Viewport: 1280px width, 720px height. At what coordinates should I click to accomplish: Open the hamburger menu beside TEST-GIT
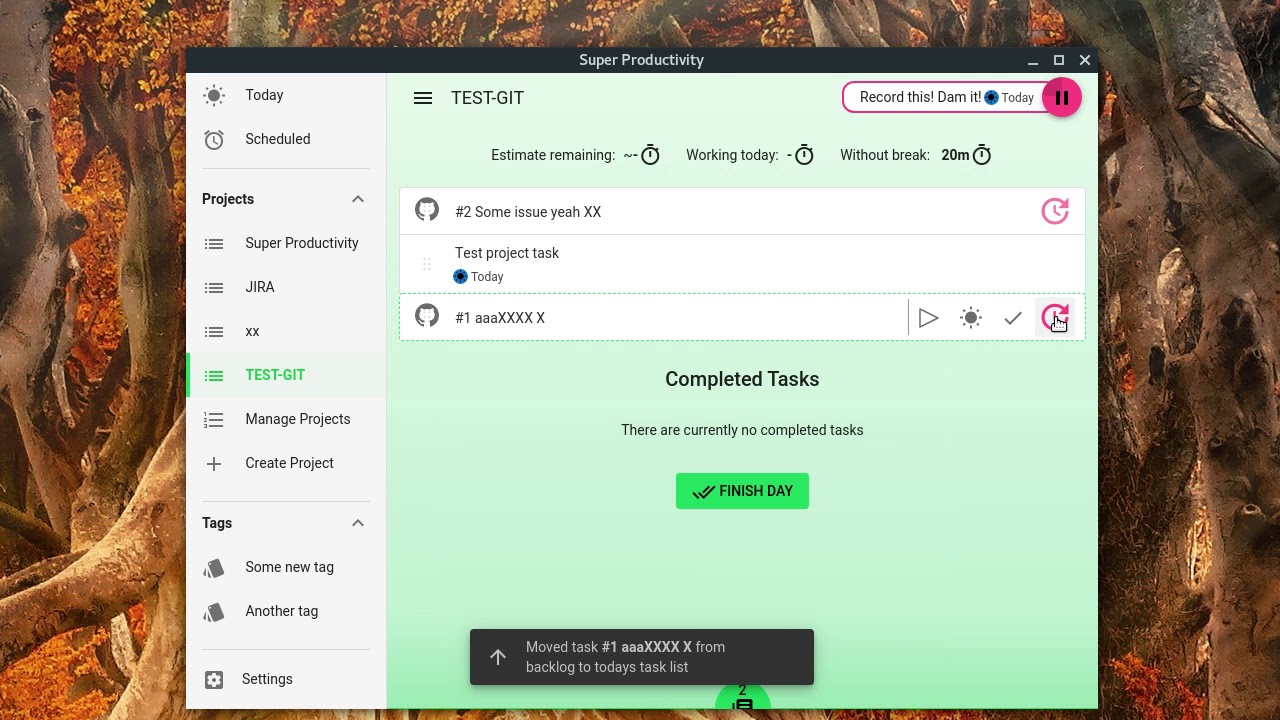click(423, 98)
